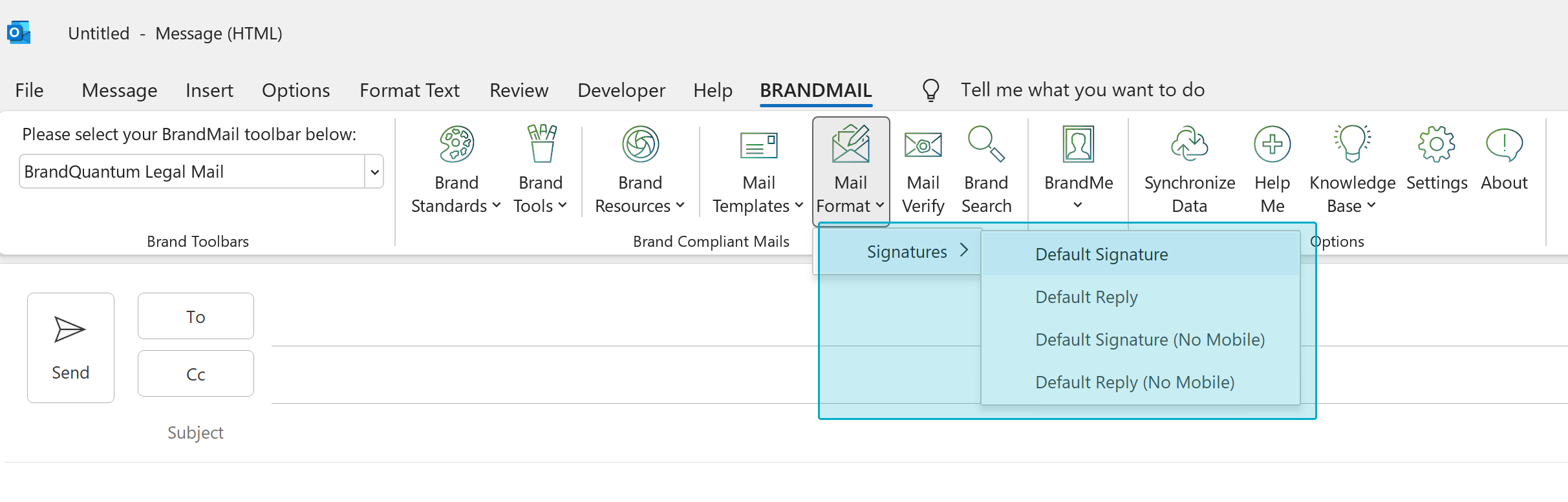
Task: Switch to the Message tab
Action: tap(120, 90)
